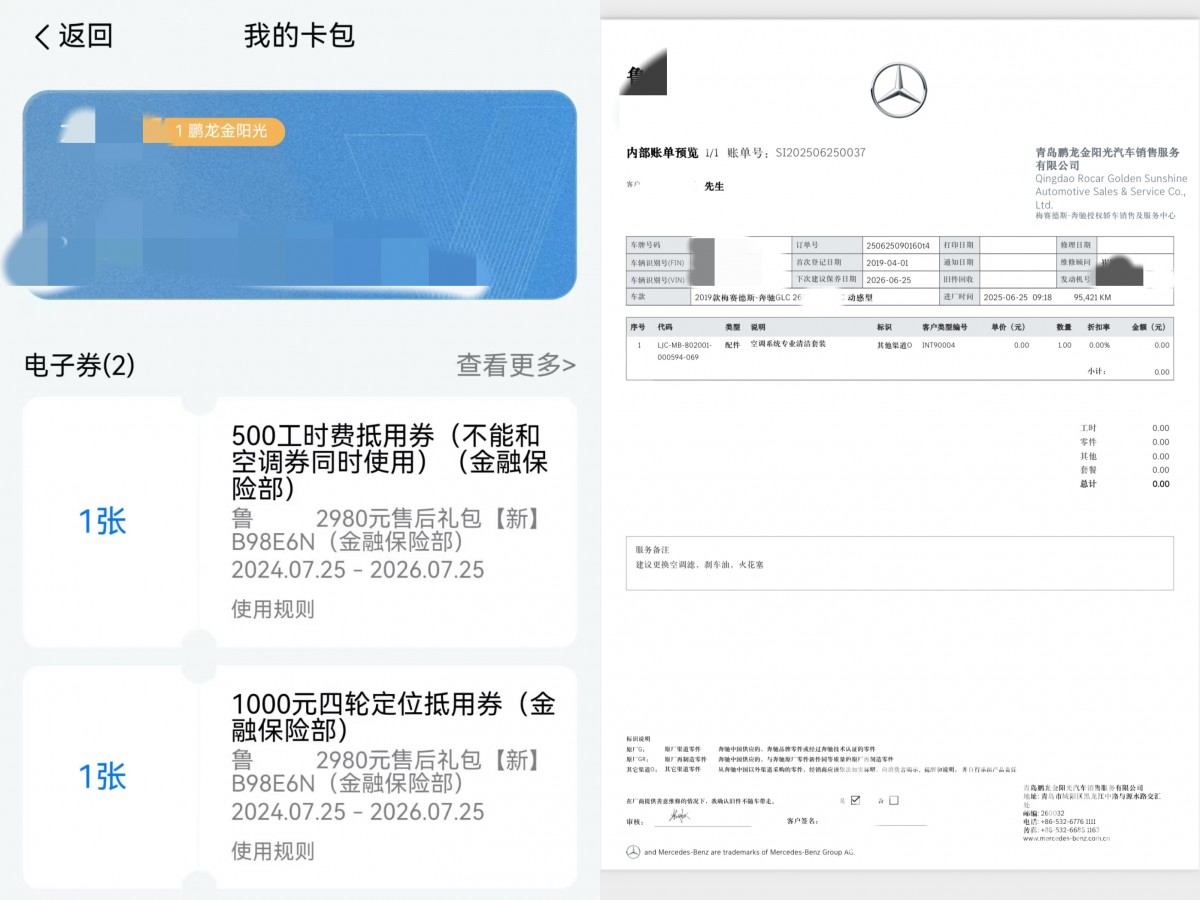Select the customer type code INT90004
The width and height of the screenshot is (1200, 900).
point(938,345)
